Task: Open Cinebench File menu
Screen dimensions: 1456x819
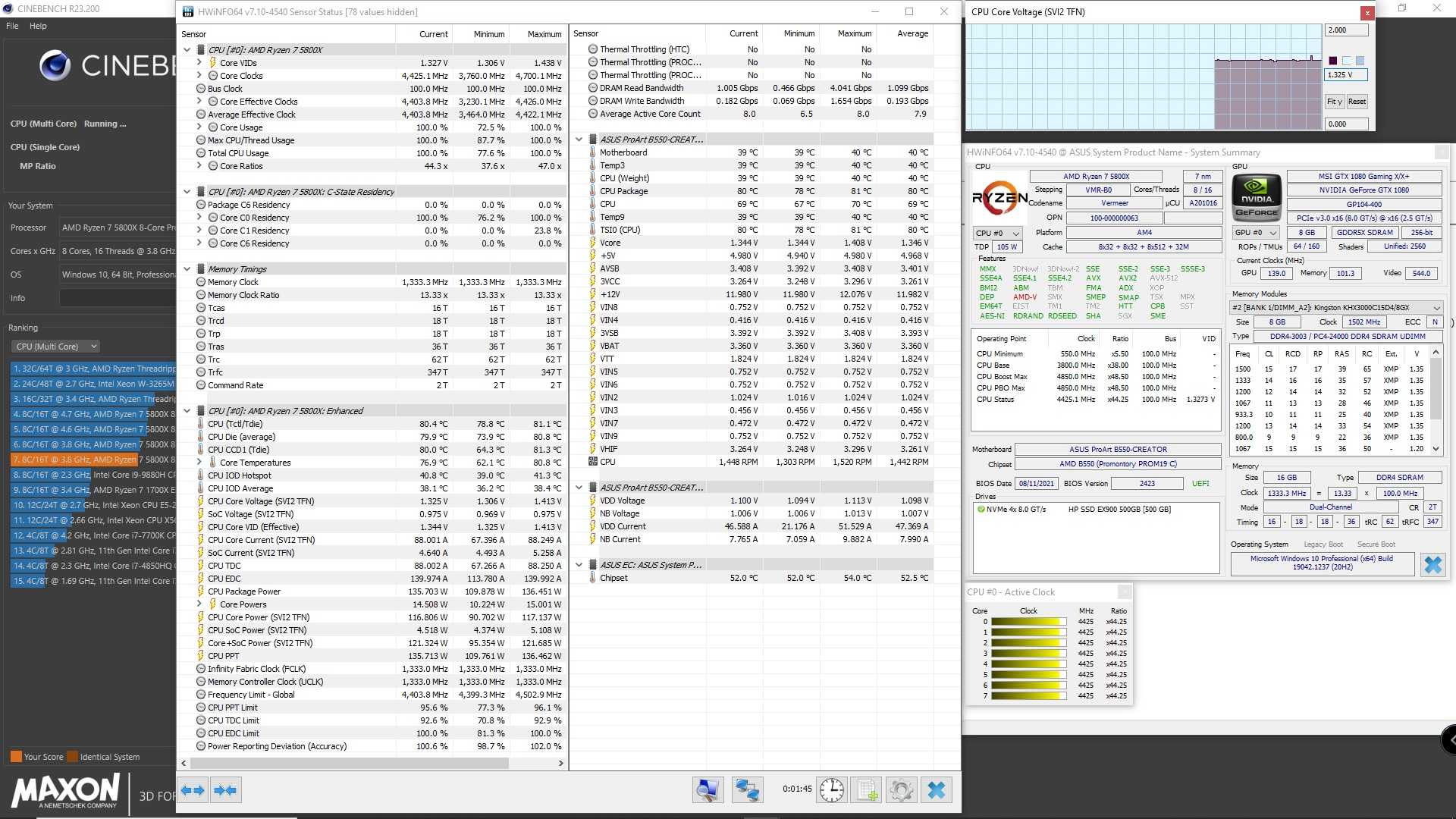Action: (x=12, y=26)
